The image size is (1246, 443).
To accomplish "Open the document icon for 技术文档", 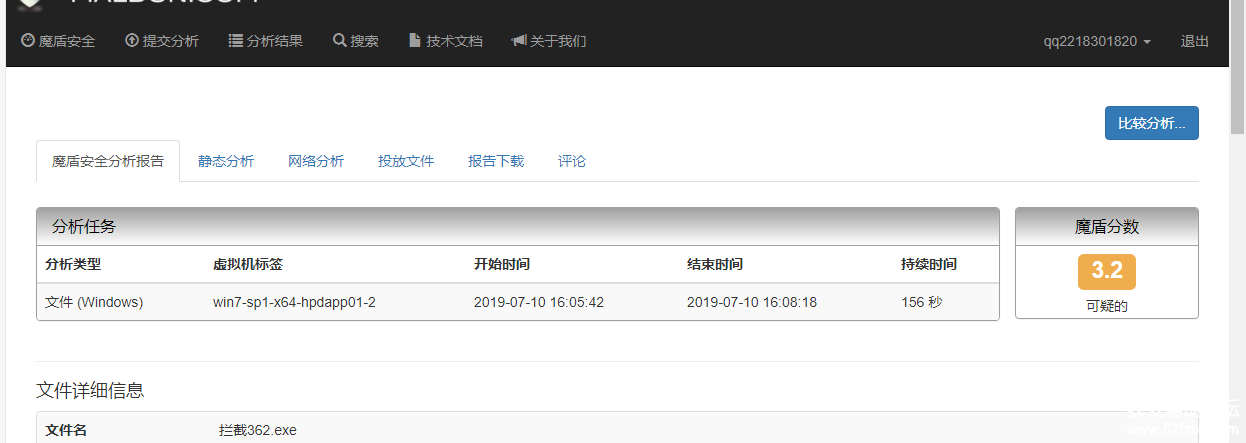I will 415,41.
